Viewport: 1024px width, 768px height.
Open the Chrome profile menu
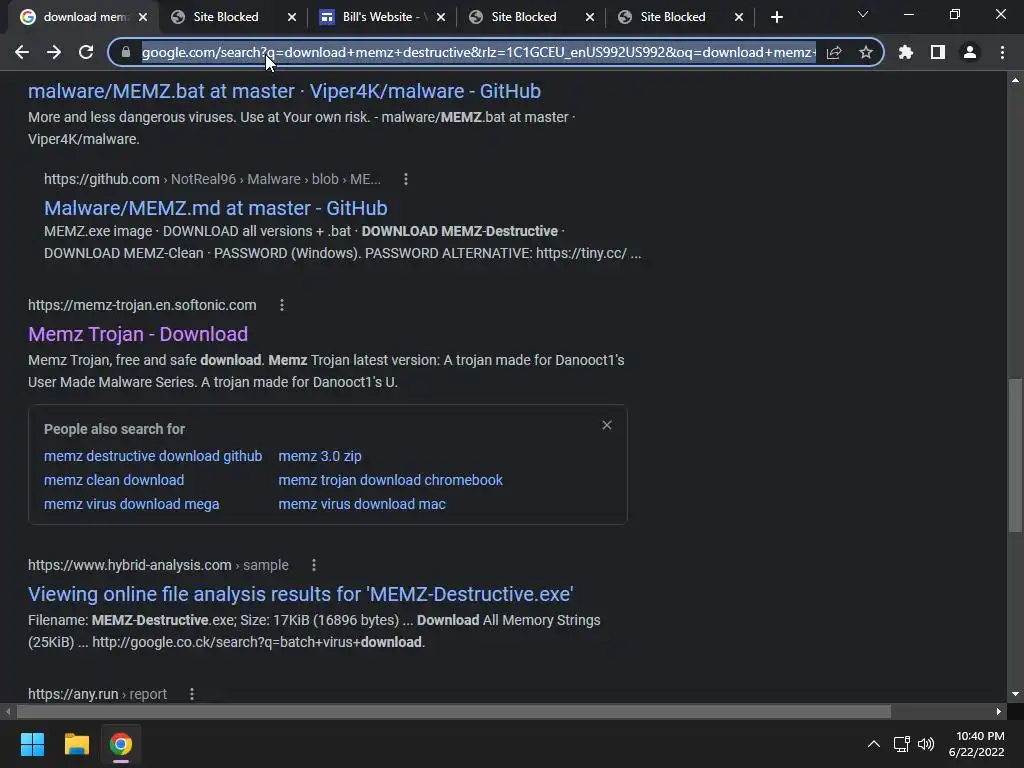pos(970,52)
